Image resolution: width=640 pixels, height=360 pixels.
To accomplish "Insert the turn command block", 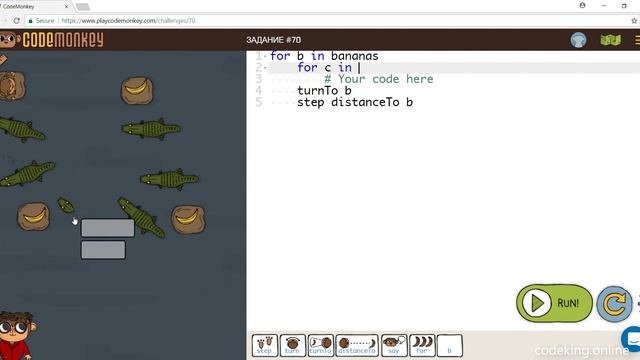I will (292, 345).
